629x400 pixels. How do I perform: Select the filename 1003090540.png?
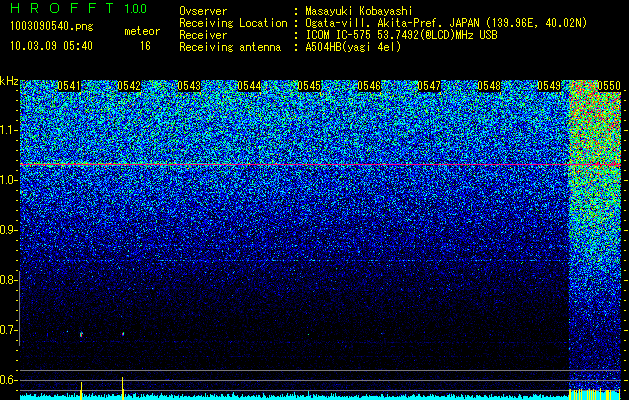point(52,27)
